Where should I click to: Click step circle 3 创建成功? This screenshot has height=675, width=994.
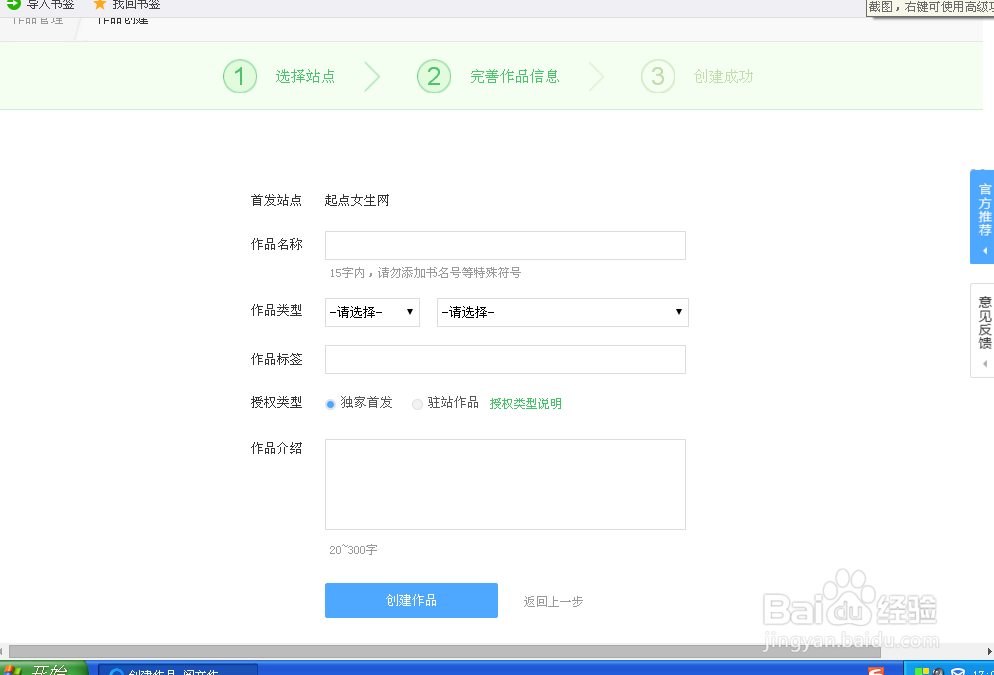click(x=657, y=75)
